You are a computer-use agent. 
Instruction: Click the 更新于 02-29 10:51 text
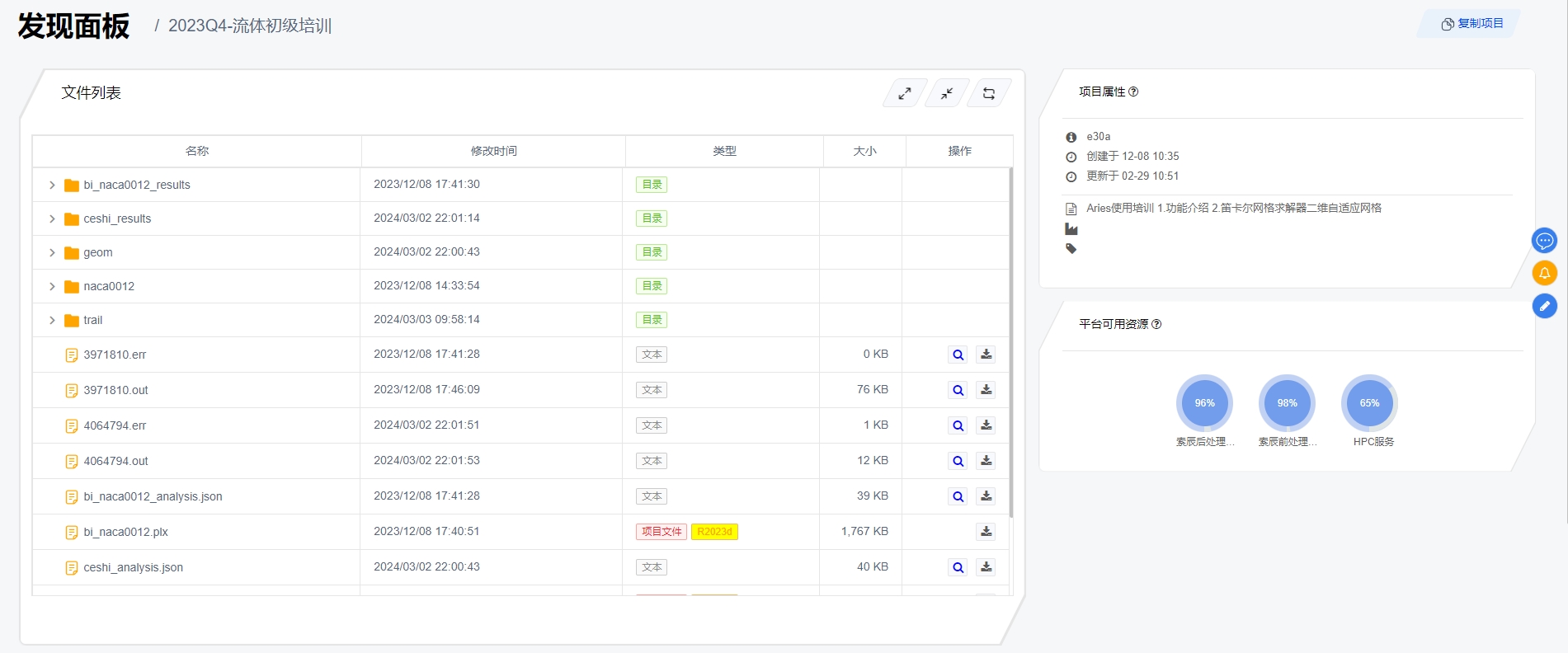(1132, 176)
